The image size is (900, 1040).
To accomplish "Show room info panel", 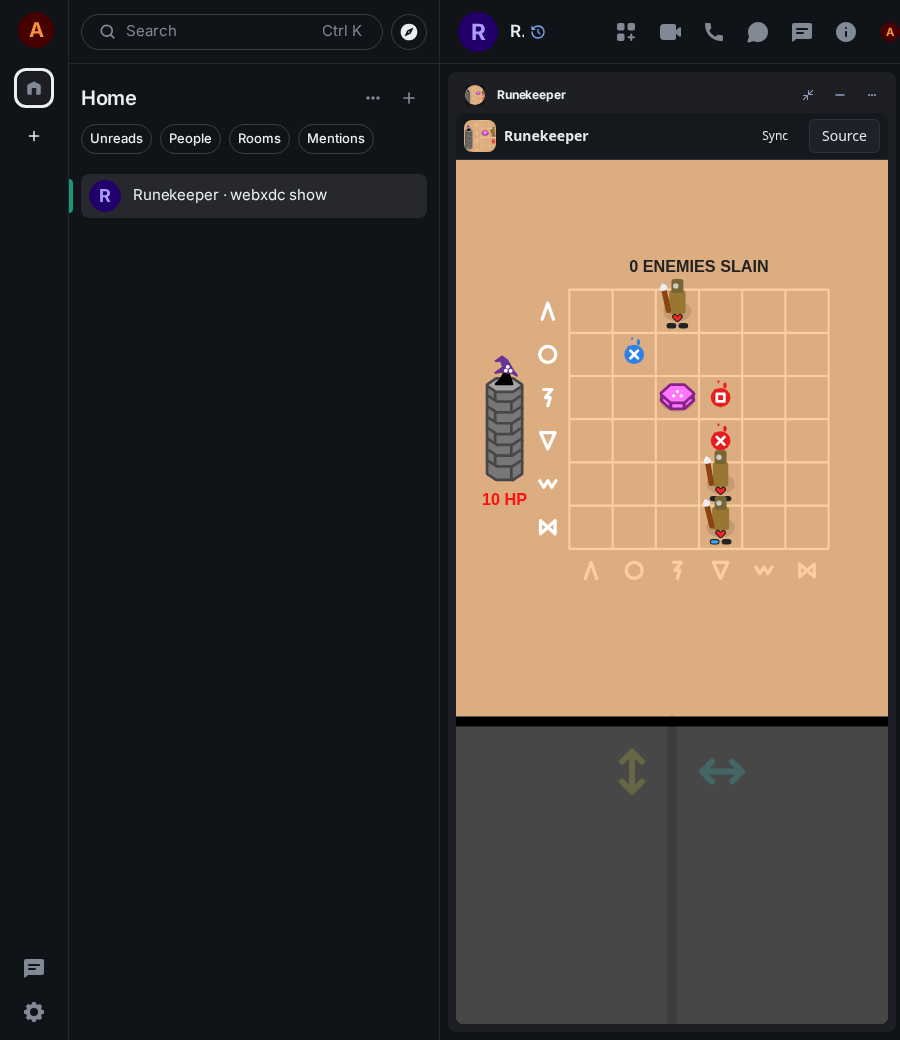I will point(846,32).
